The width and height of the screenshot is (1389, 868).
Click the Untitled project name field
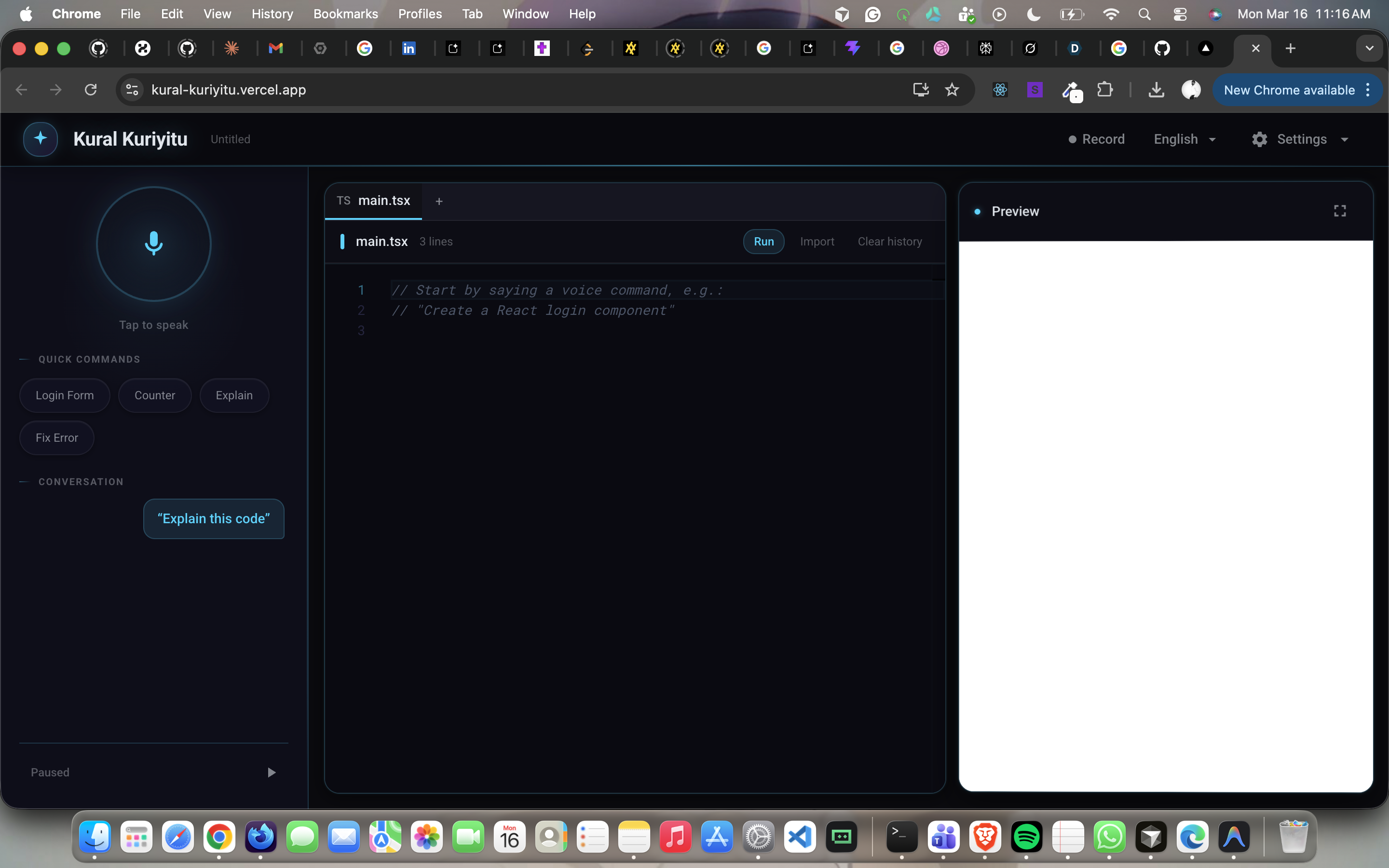pos(230,139)
